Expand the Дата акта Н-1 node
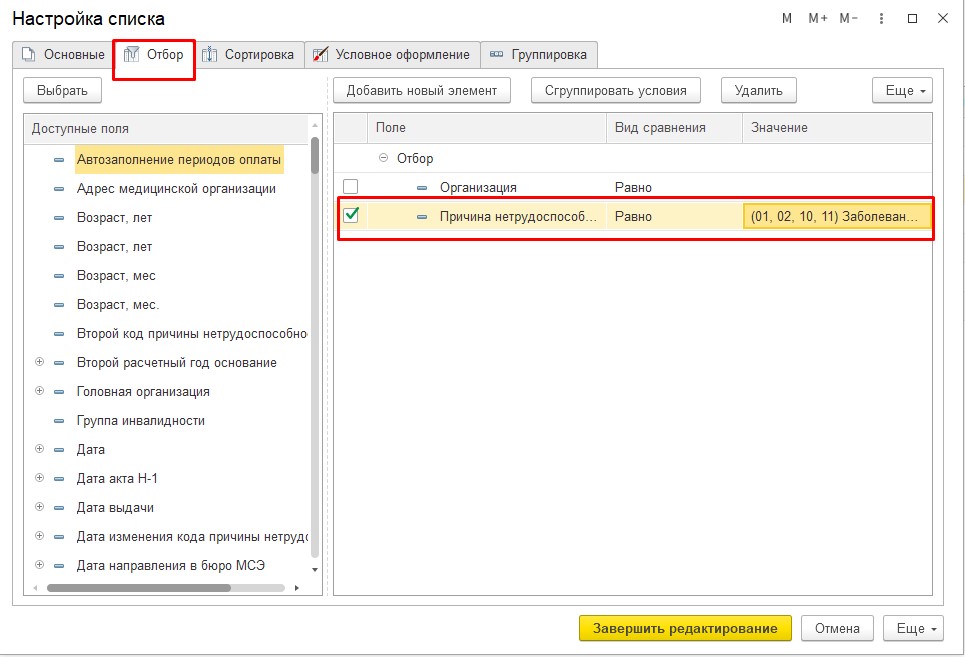965x657 pixels. pos(39,477)
